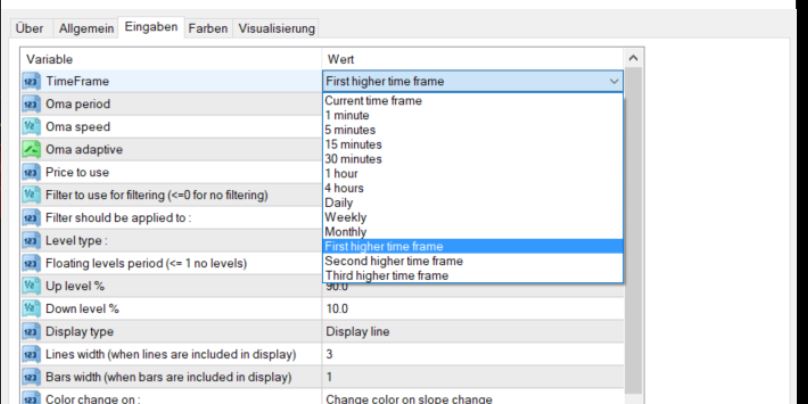808x404 pixels.
Task: Choose "Third higher time frame" option
Action: (x=385, y=275)
